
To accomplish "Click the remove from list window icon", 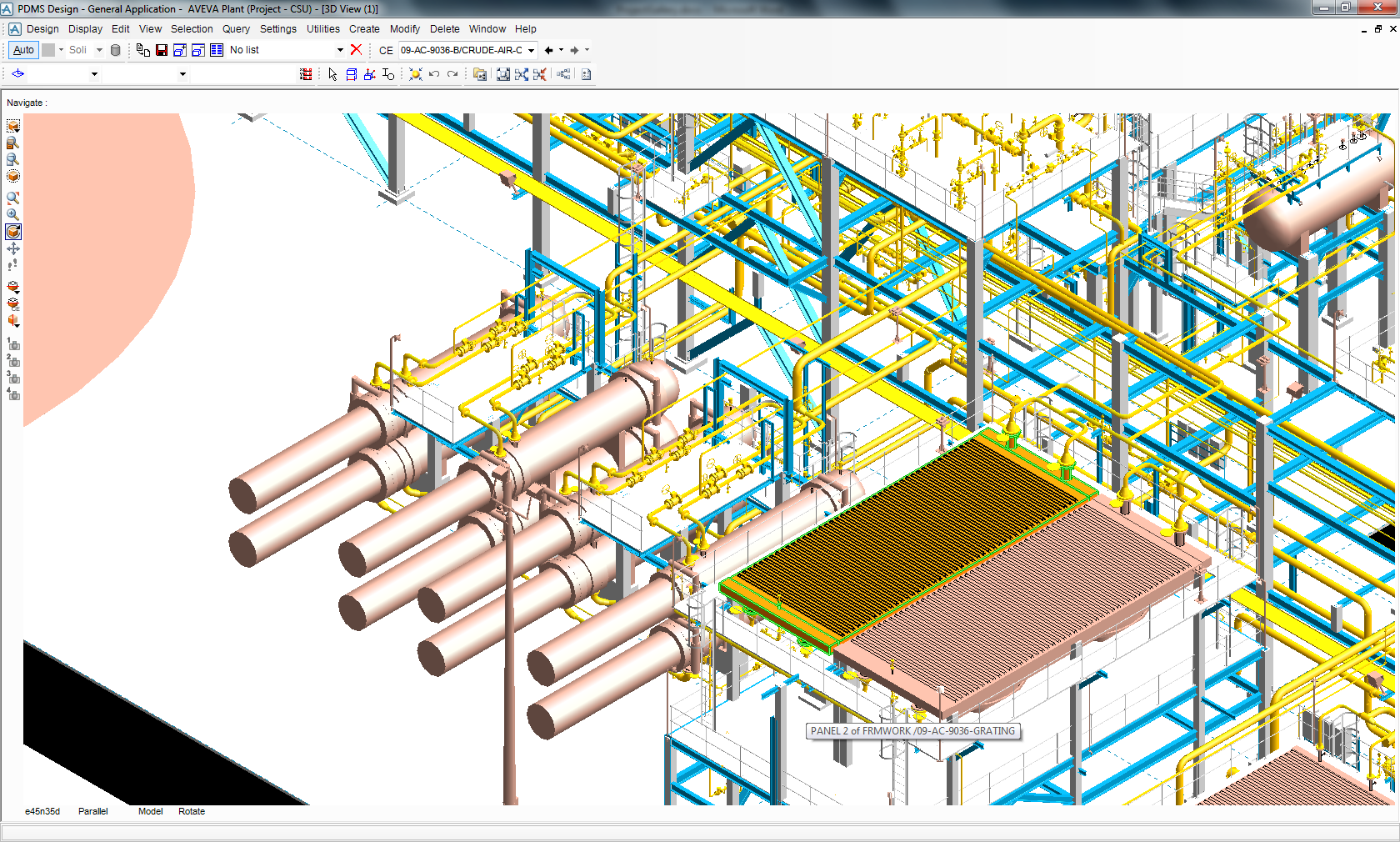I will coord(198,50).
